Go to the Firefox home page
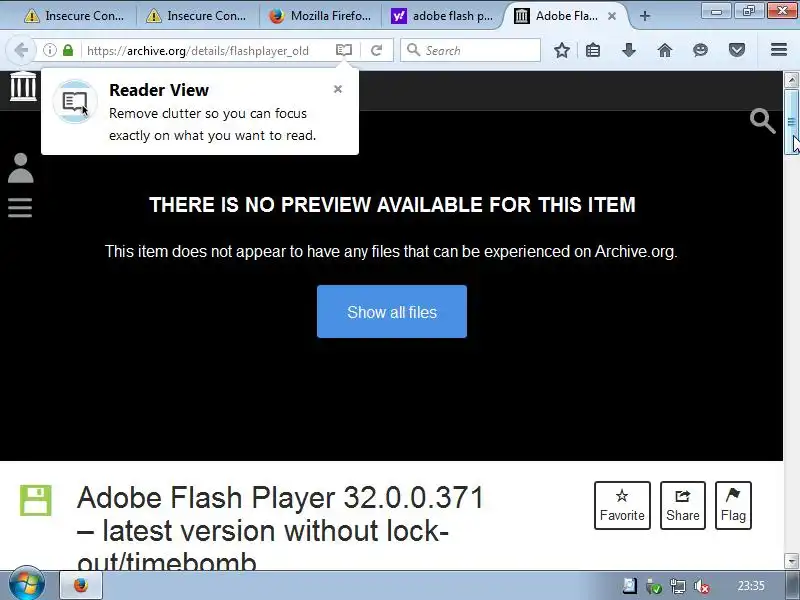The height and width of the screenshot is (600, 800). (x=665, y=50)
